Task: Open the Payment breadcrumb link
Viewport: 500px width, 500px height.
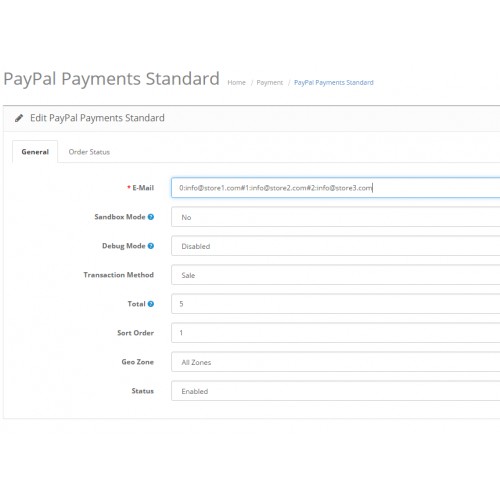Action: pos(269,83)
